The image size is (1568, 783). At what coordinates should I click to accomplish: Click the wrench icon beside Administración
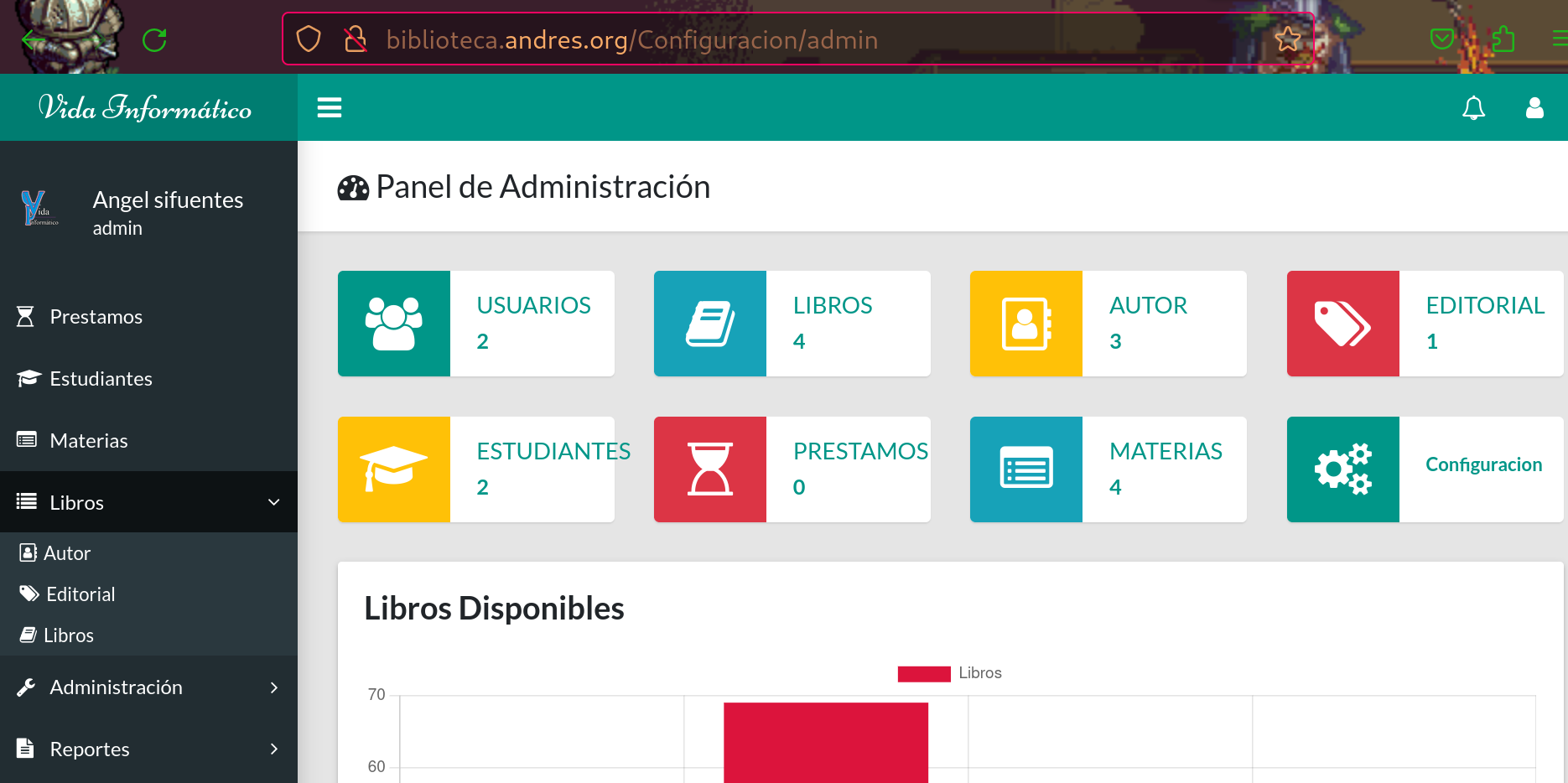click(x=26, y=687)
